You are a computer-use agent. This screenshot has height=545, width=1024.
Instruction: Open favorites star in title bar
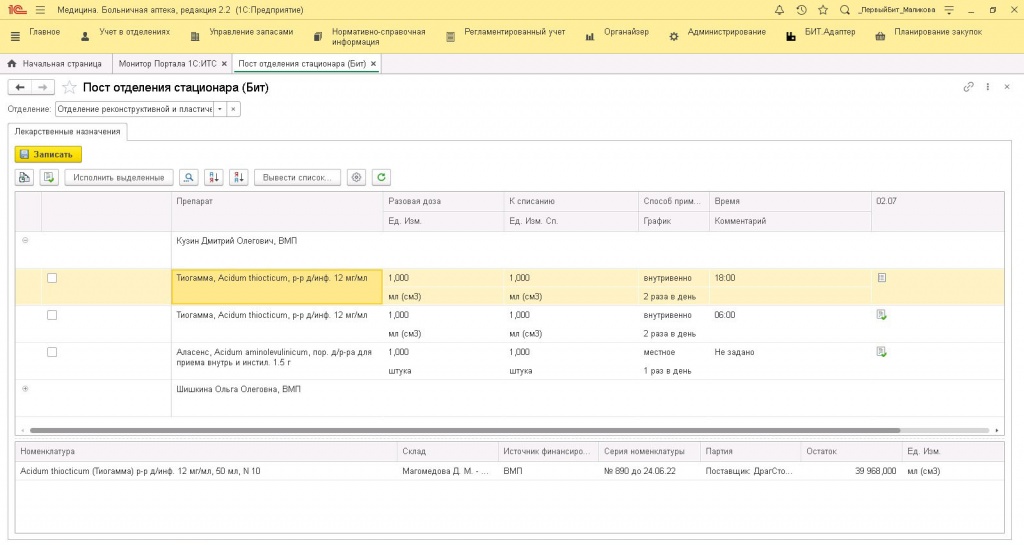823,10
